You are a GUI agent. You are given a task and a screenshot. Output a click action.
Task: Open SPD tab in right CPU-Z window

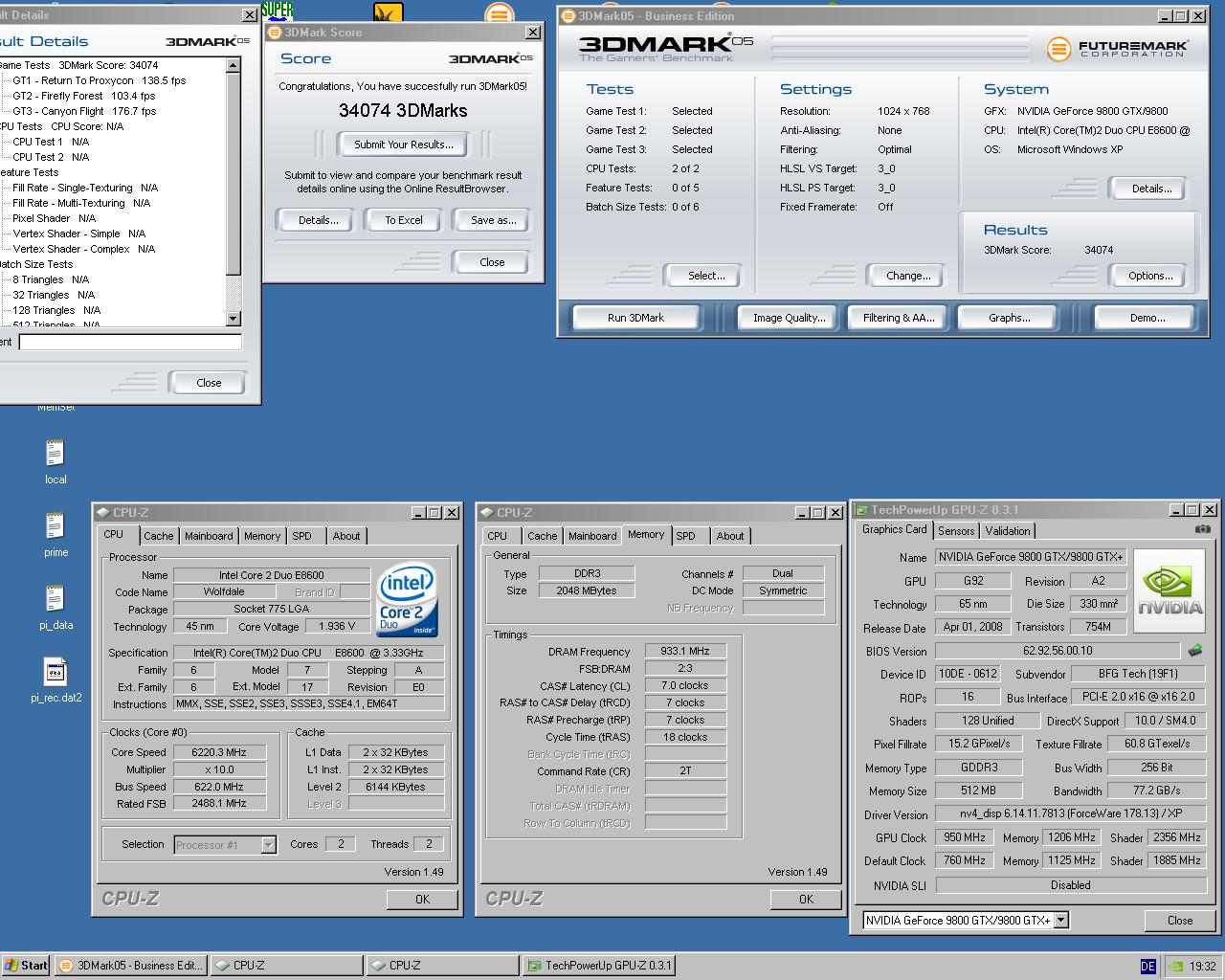[686, 536]
